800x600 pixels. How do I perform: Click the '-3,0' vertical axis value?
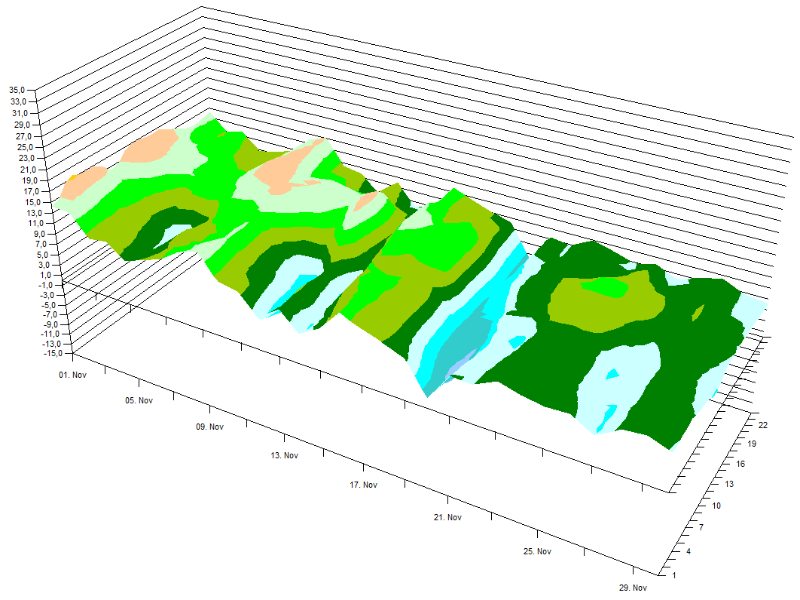tap(46, 295)
